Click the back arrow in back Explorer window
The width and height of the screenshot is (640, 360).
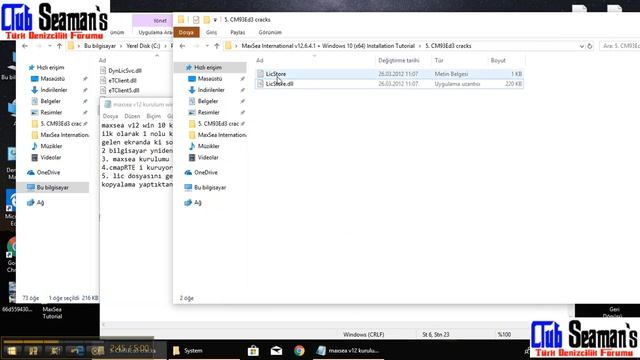point(25,46)
